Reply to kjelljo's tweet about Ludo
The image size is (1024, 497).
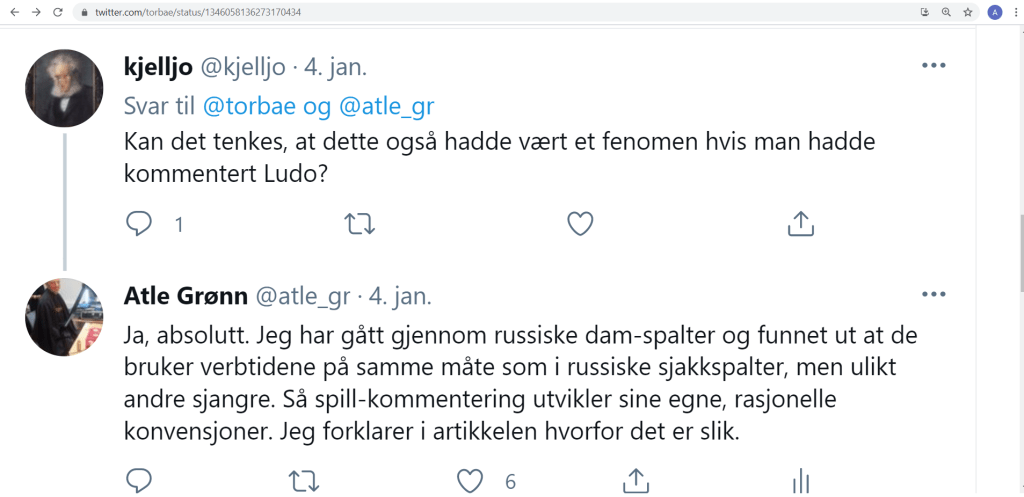[139, 224]
